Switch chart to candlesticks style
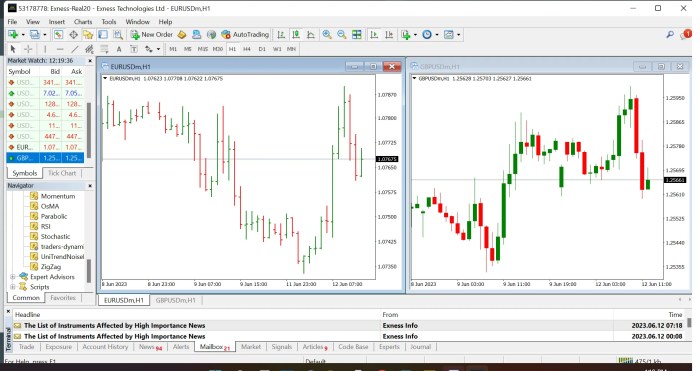This screenshot has width=700, height=371. [296, 34]
